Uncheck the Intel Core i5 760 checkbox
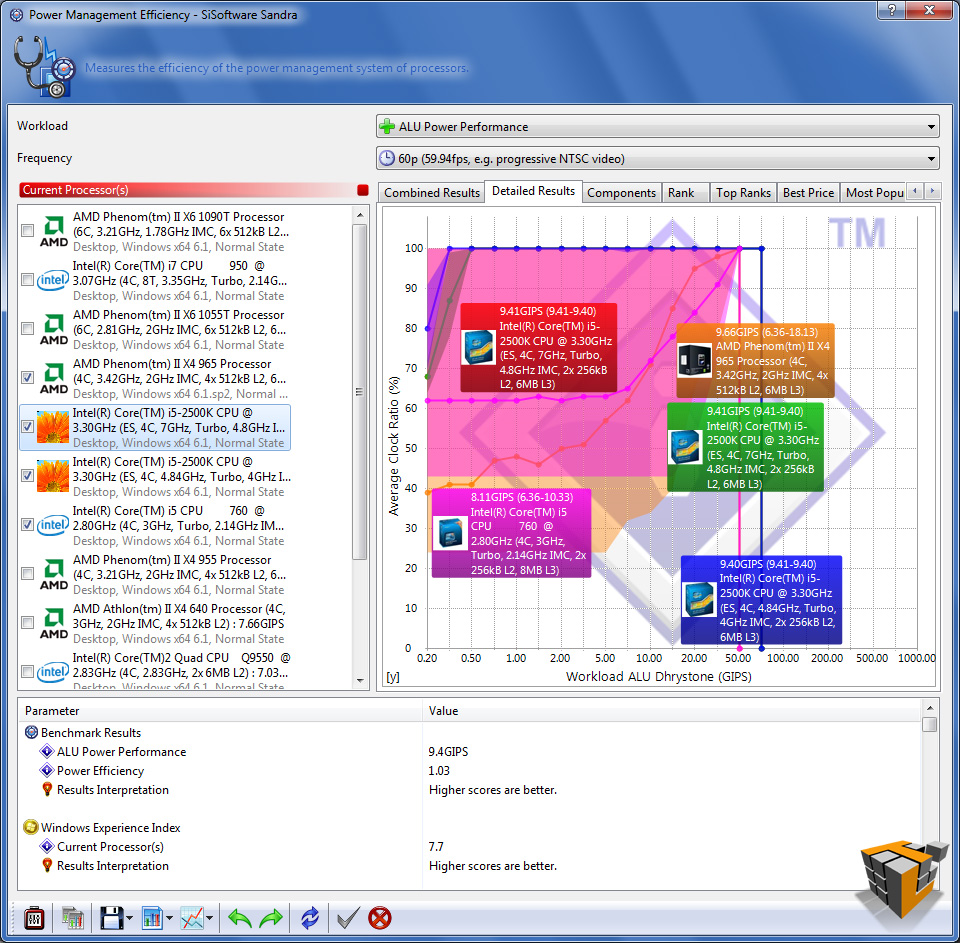960x943 pixels. [28, 525]
